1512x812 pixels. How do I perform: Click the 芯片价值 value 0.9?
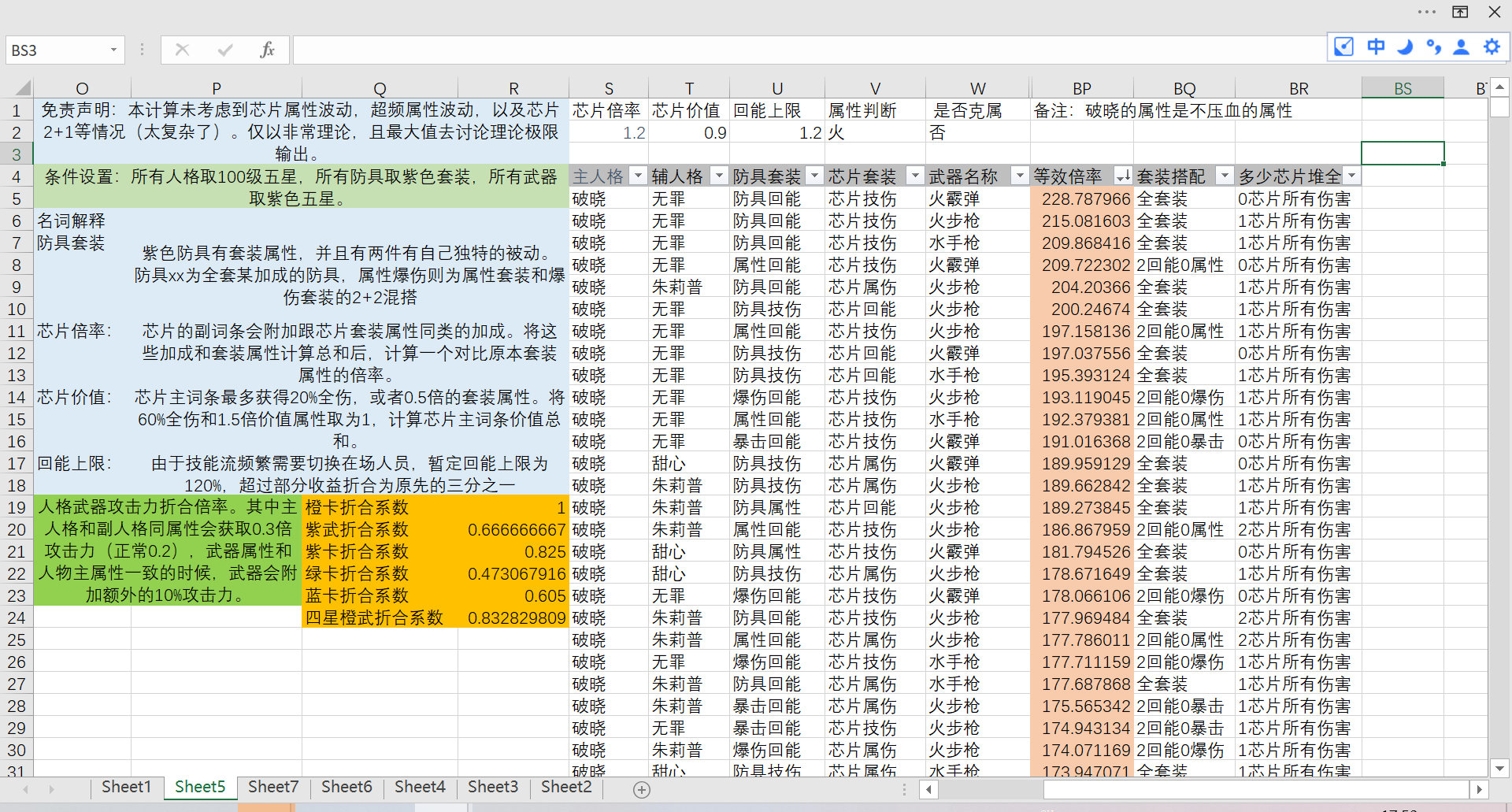pos(689,132)
